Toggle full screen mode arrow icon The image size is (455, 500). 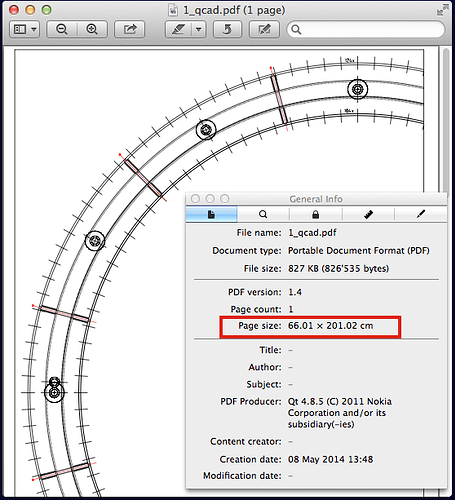click(443, 10)
